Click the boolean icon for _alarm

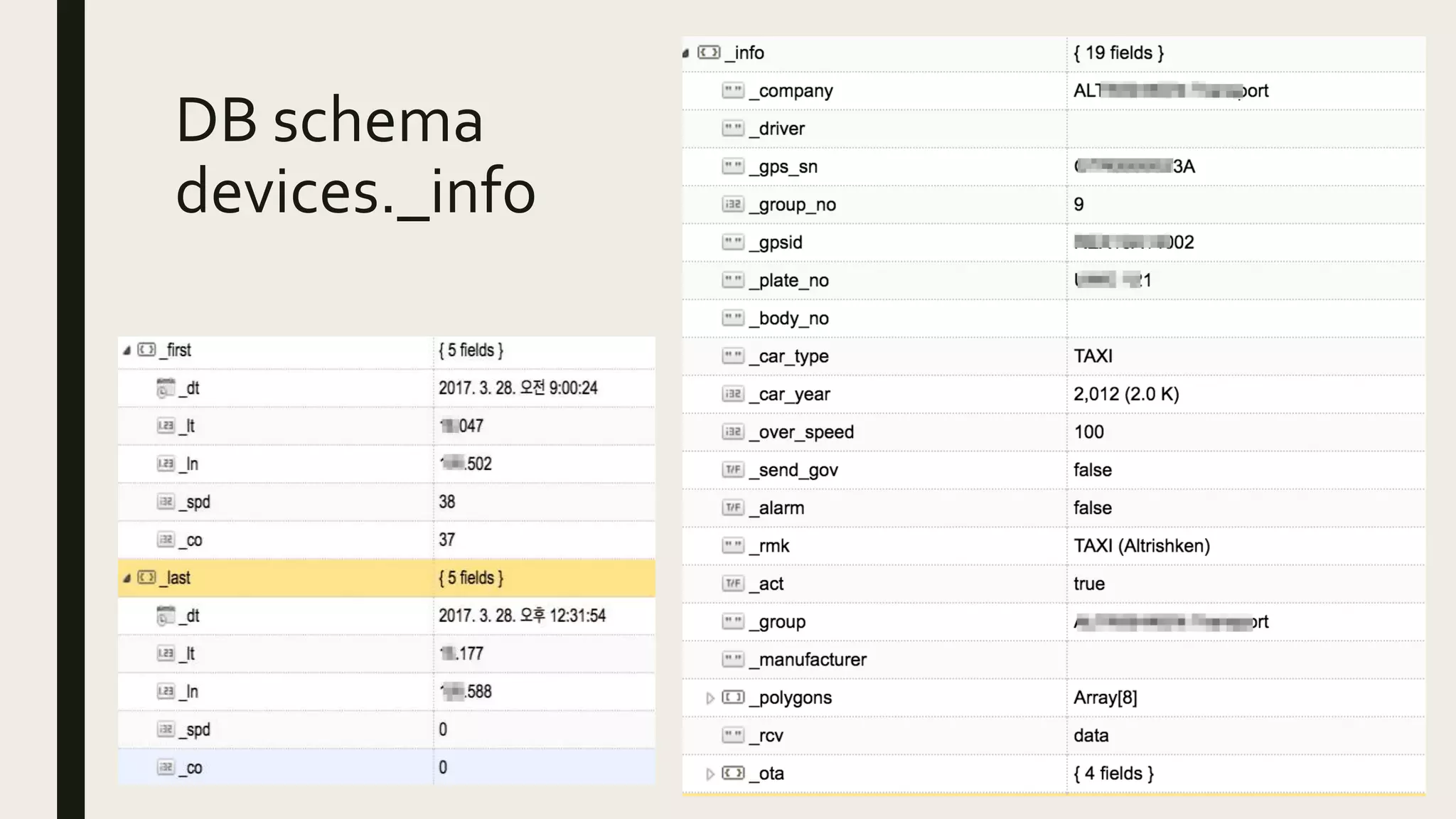733,508
